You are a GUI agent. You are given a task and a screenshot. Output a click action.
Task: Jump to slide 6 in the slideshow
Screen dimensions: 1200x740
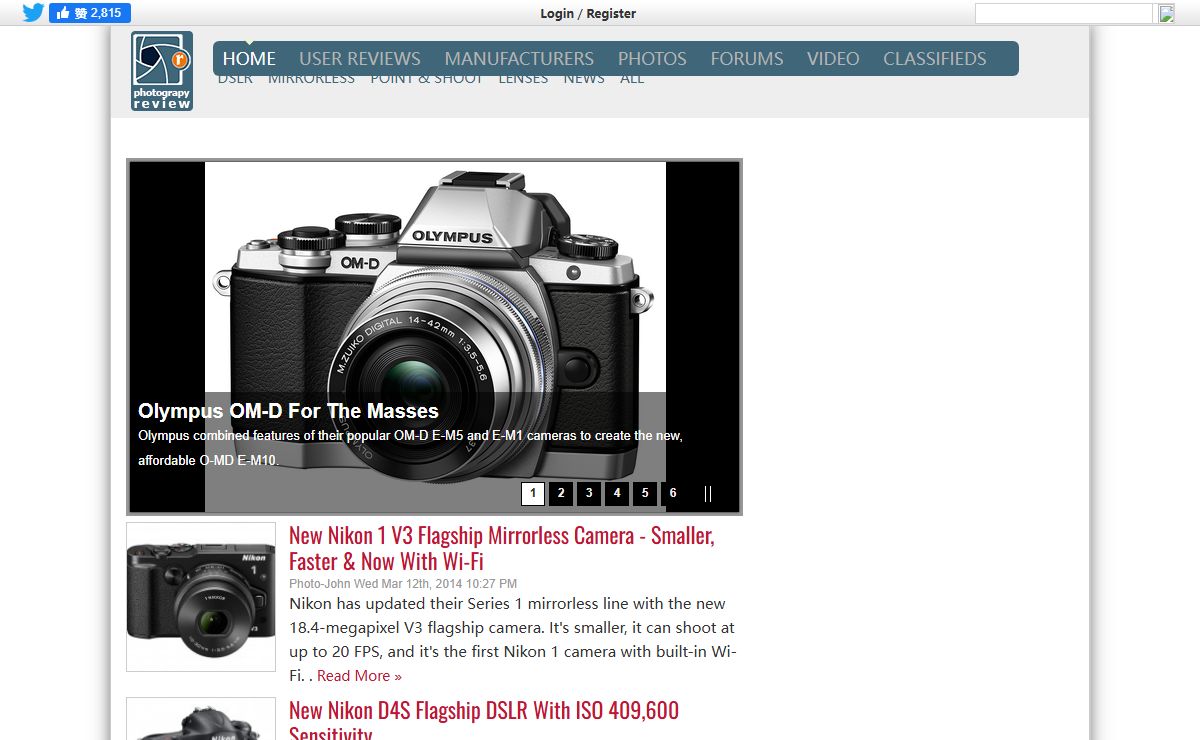tap(673, 493)
